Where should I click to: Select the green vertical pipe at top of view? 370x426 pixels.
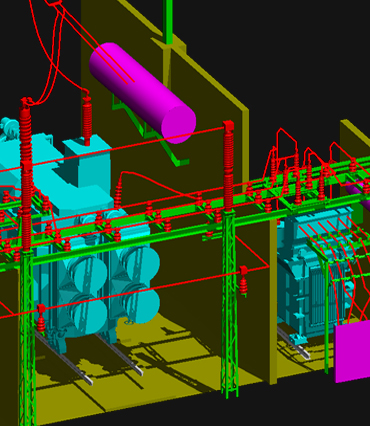(x=168, y=22)
